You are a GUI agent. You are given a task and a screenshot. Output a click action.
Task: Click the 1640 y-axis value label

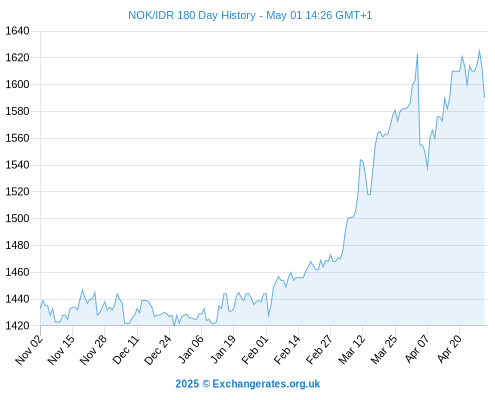17,31
